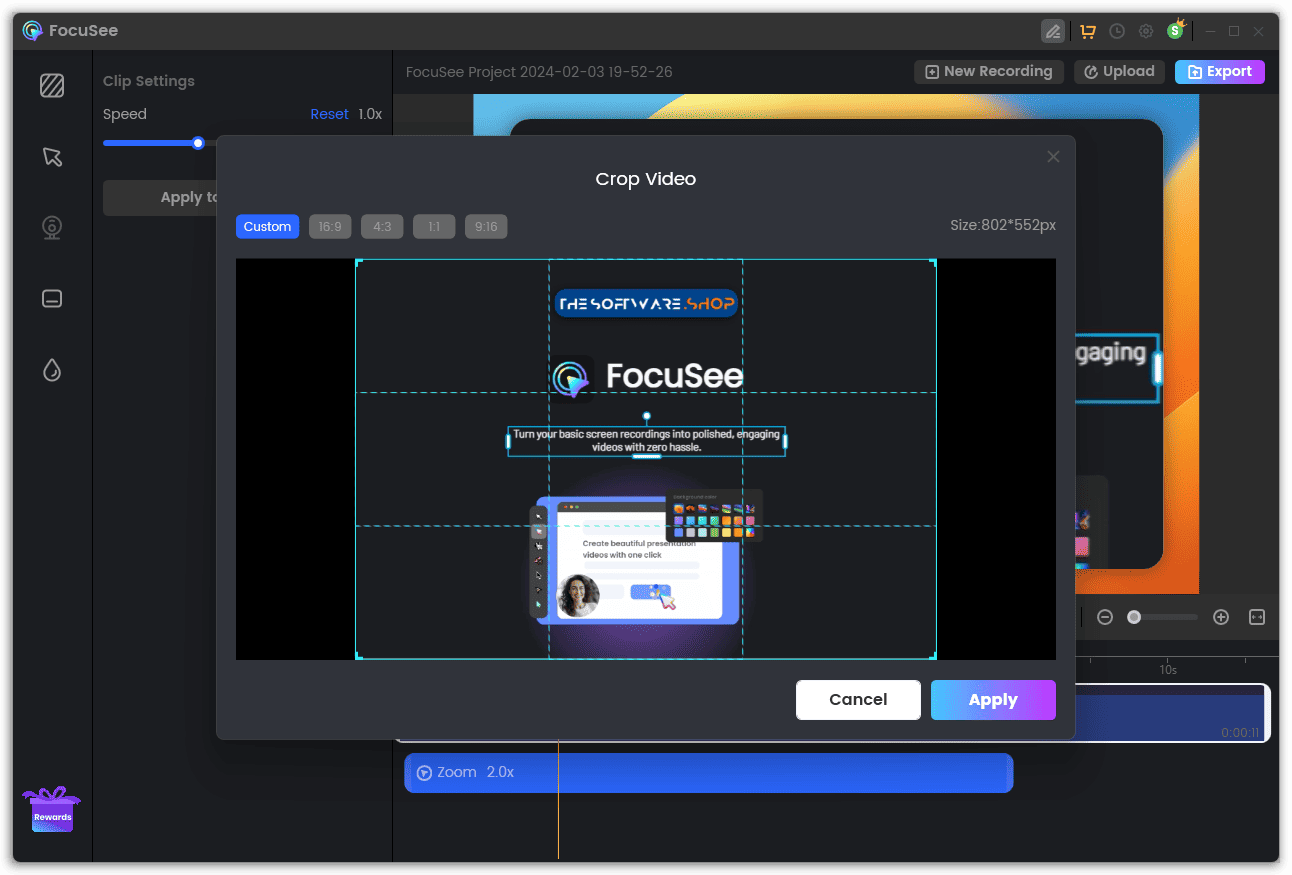Click the bottom-left crop corner handle
Image resolution: width=1292 pixels, height=875 pixels.
[359, 656]
